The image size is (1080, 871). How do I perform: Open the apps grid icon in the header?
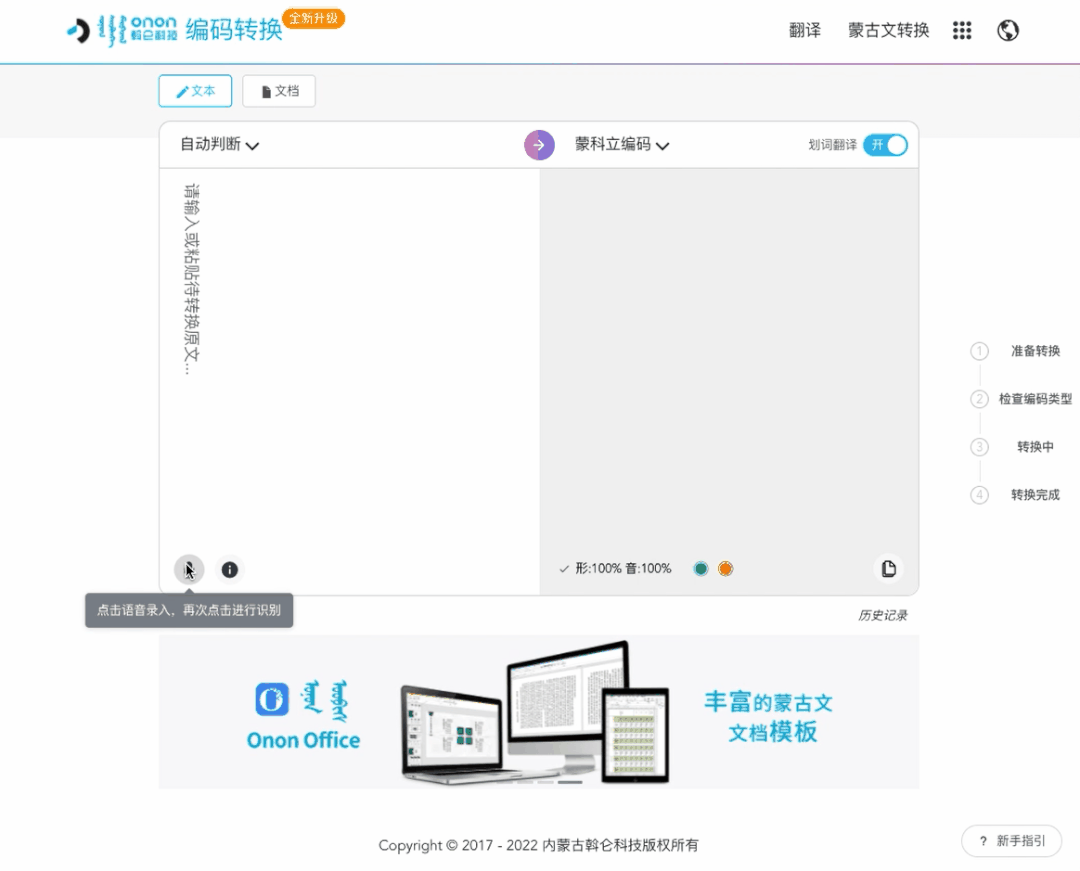(962, 30)
